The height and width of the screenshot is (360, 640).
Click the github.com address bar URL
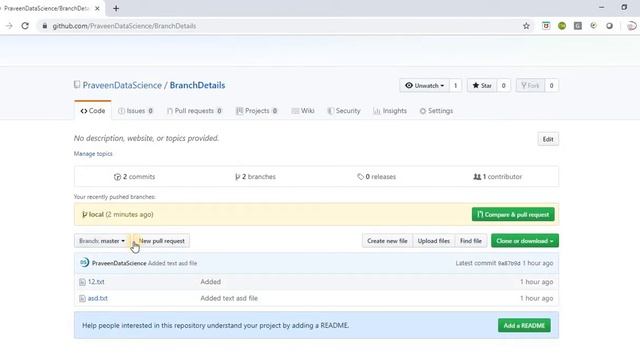tap(124, 26)
